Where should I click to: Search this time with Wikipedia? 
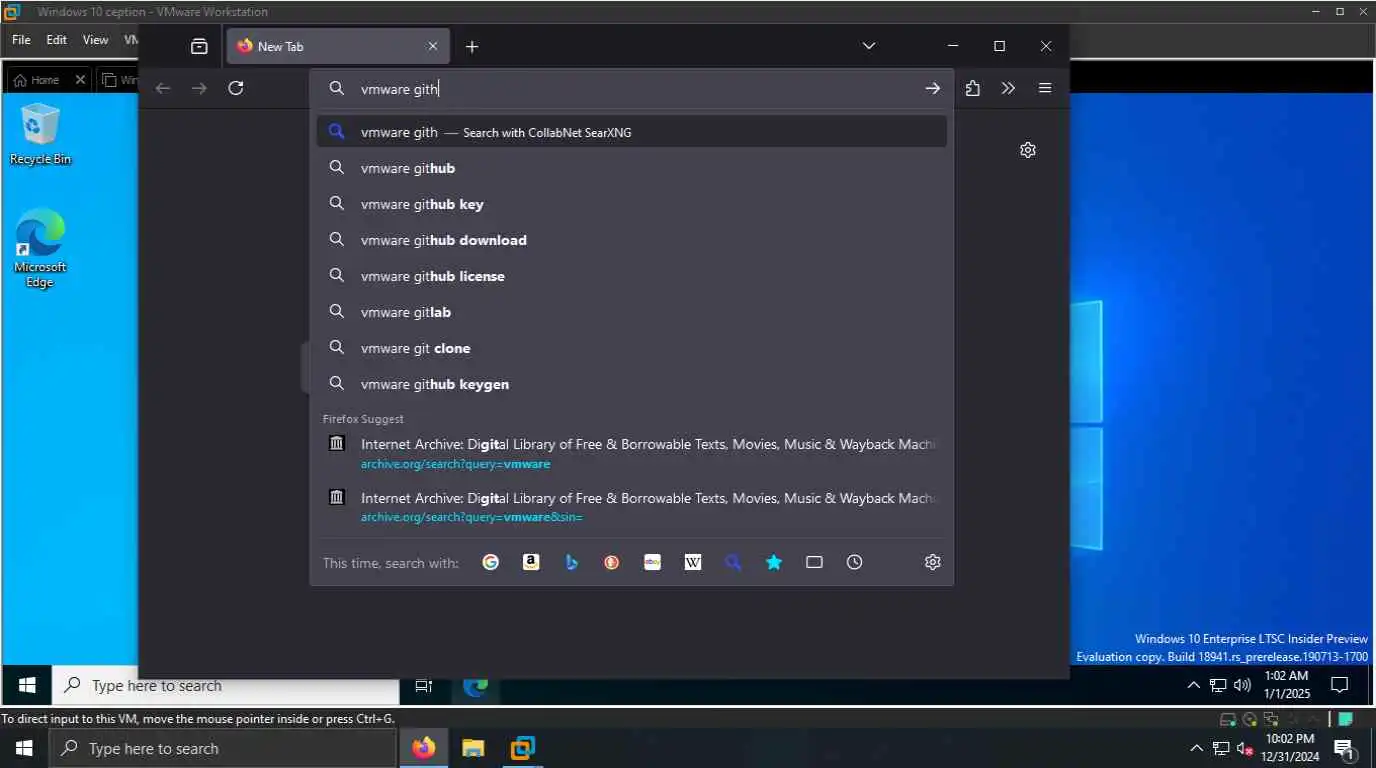pos(693,562)
